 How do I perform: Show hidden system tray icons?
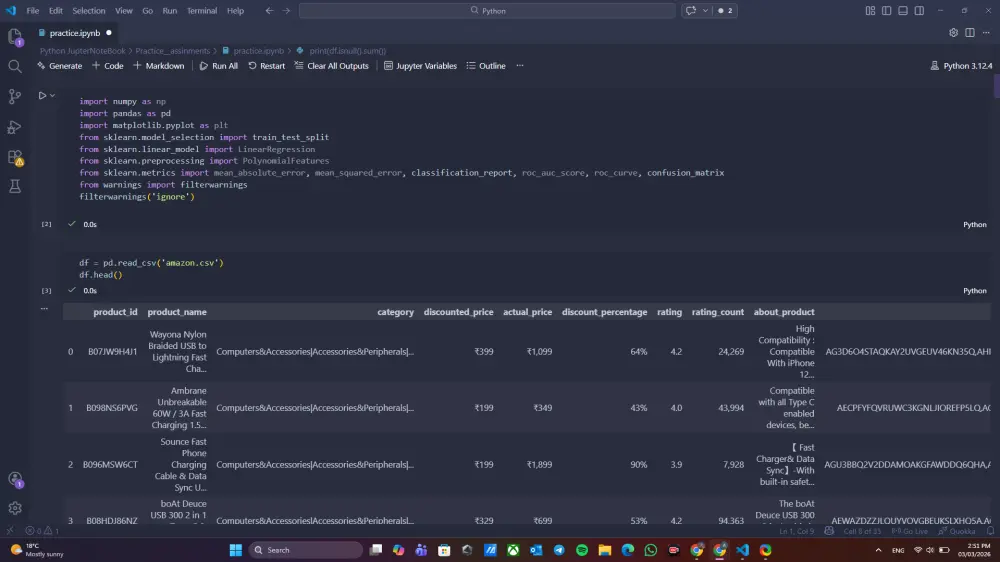[x=878, y=550]
